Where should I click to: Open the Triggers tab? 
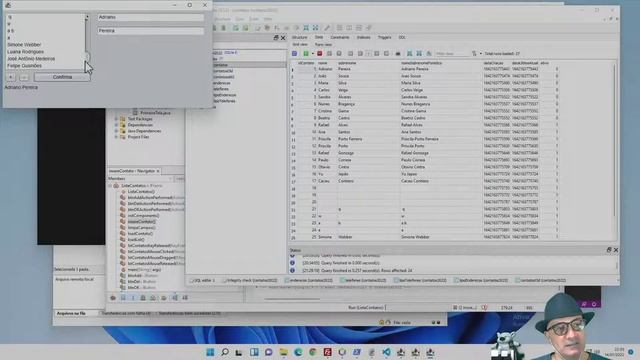(384, 37)
